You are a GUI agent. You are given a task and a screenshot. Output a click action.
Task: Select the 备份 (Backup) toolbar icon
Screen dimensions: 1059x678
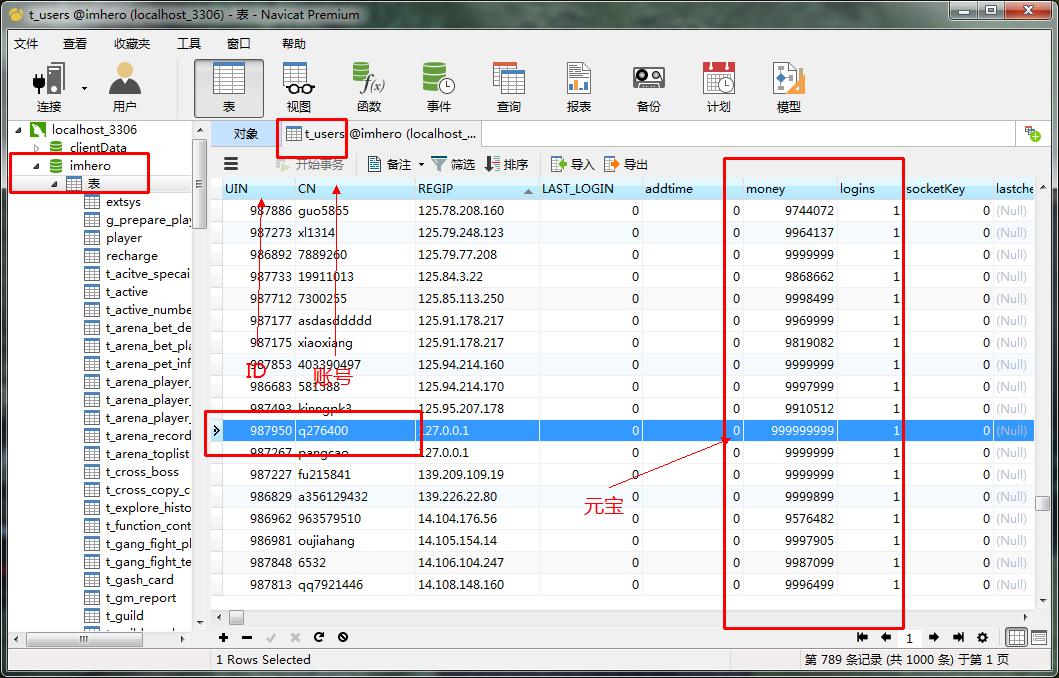point(648,87)
